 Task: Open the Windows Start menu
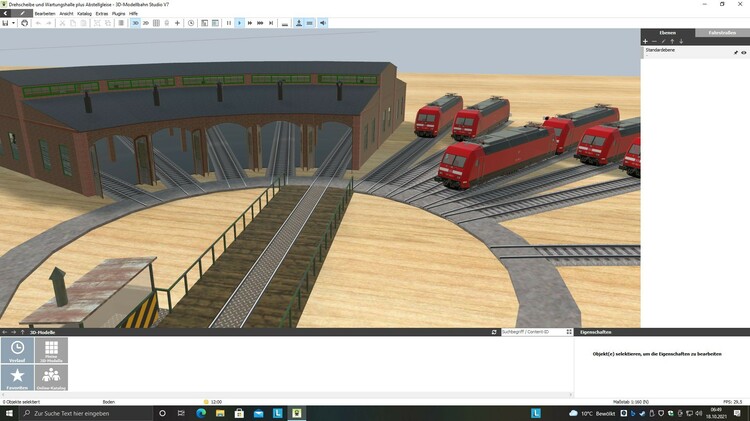click(9, 413)
